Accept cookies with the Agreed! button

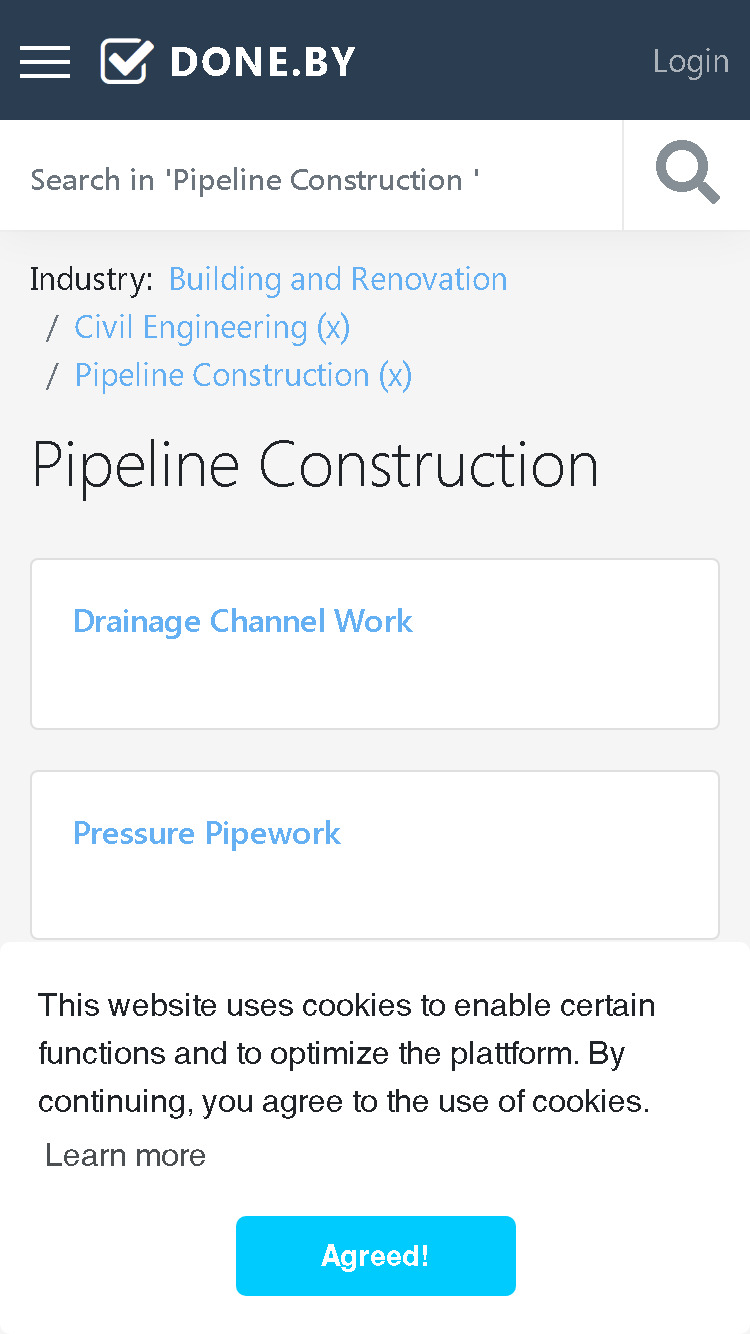(376, 1256)
